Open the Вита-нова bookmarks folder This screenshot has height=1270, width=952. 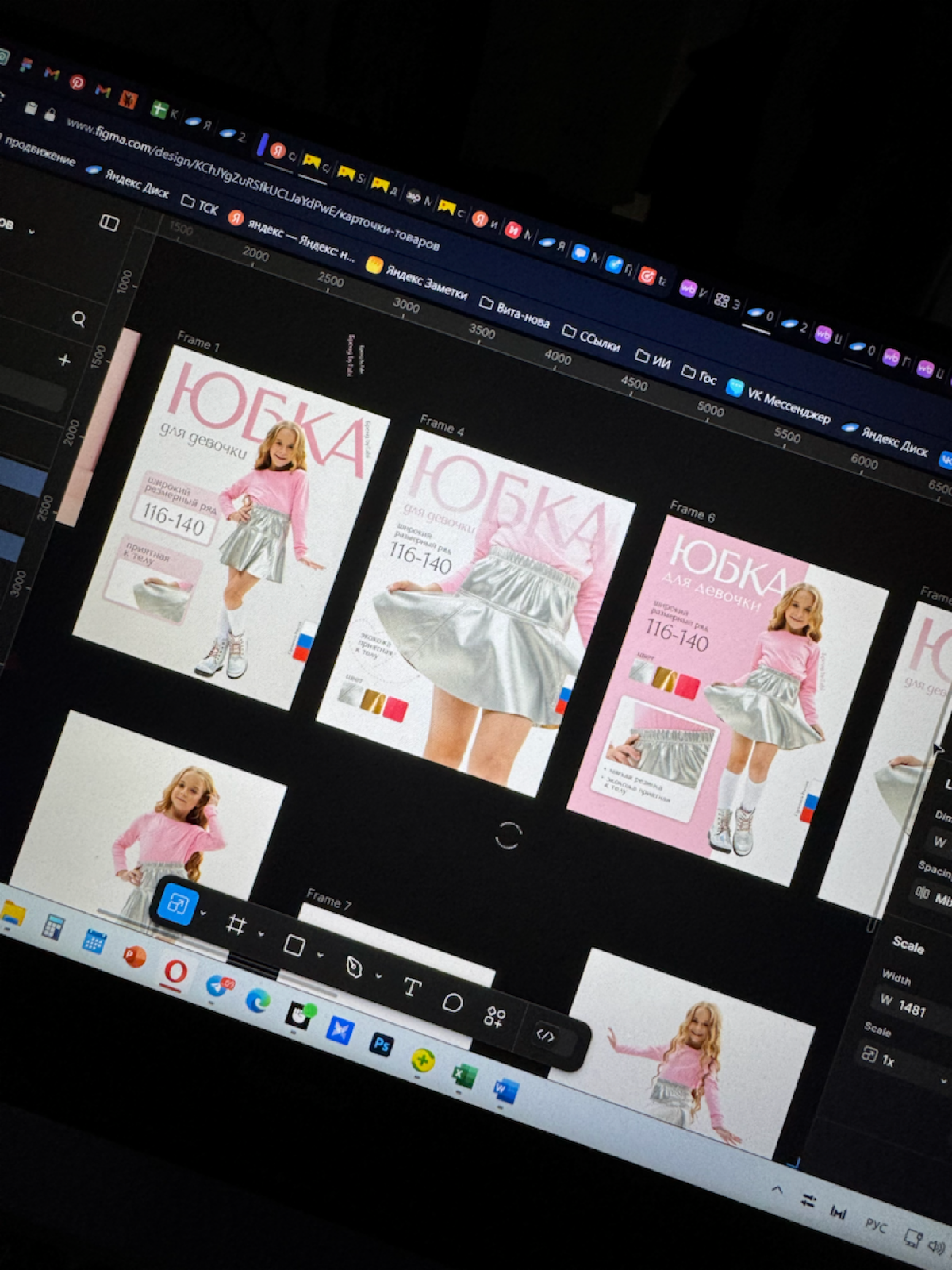click(515, 313)
